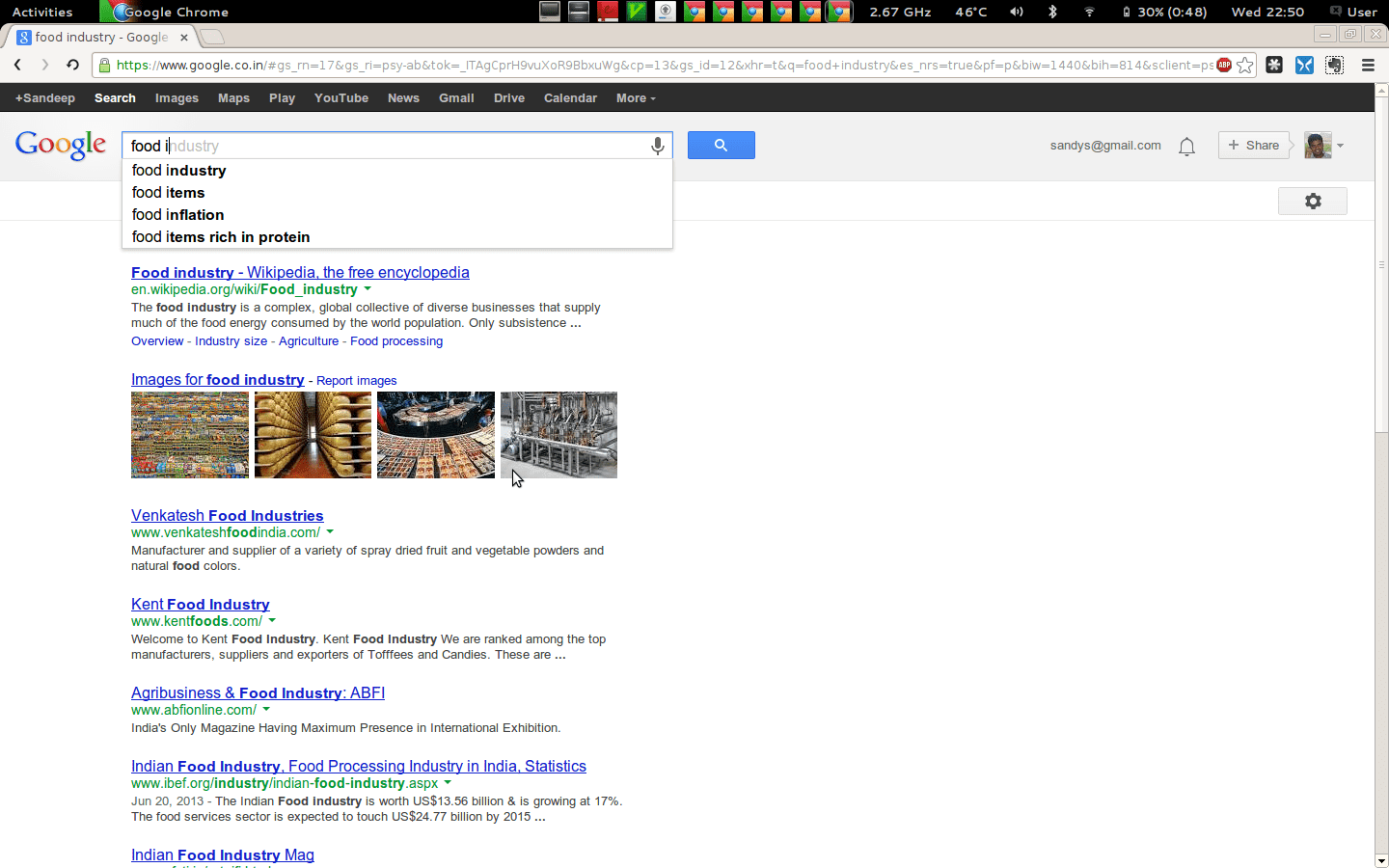Click the black asterisk extension icon

[x=1274, y=65]
